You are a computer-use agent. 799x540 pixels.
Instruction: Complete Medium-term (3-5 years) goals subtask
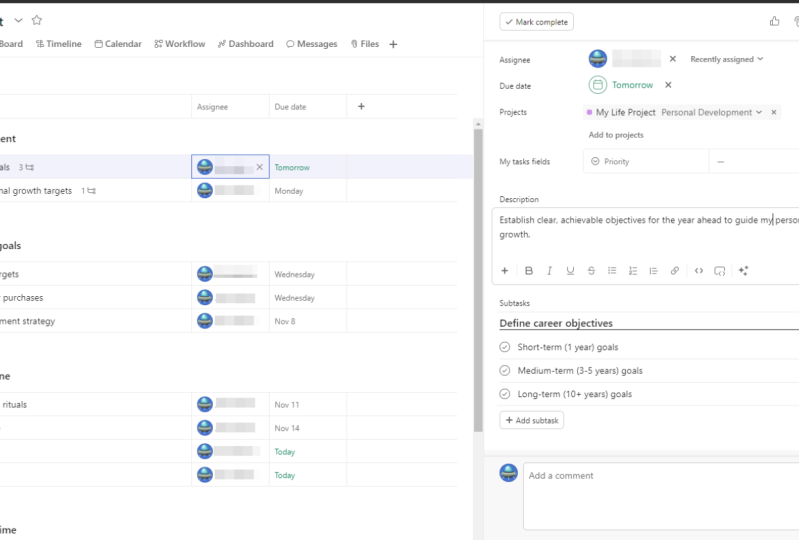(x=504, y=370)
